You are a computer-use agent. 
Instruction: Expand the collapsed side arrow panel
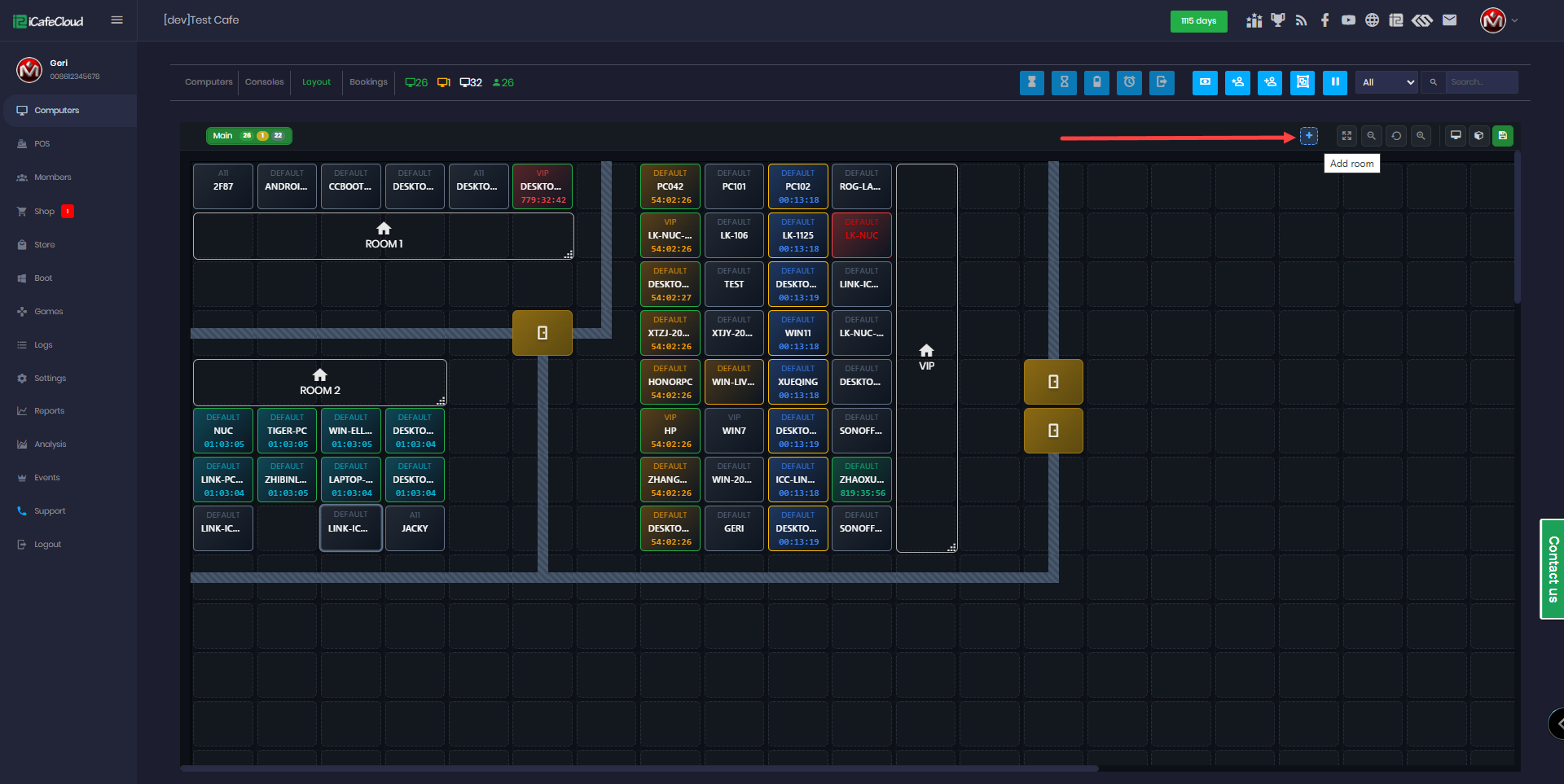click(x=1557, y=723)
